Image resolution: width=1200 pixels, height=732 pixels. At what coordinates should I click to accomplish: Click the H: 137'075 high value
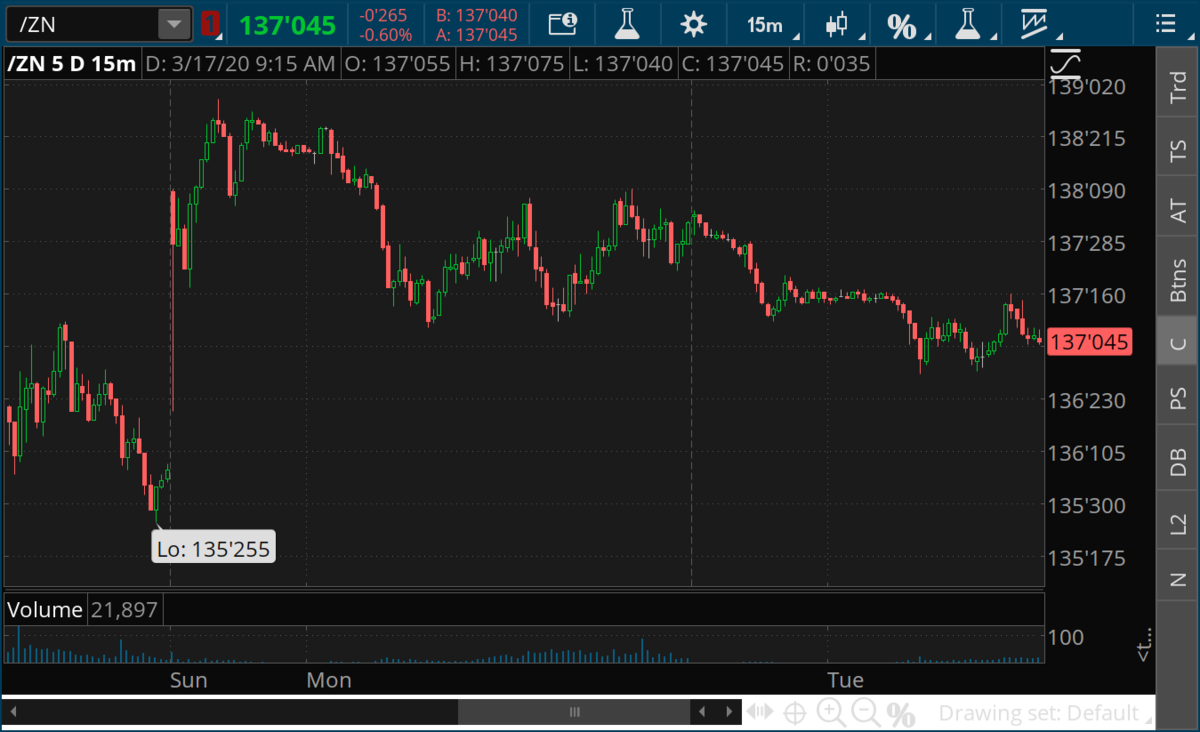tap(511, 64)
